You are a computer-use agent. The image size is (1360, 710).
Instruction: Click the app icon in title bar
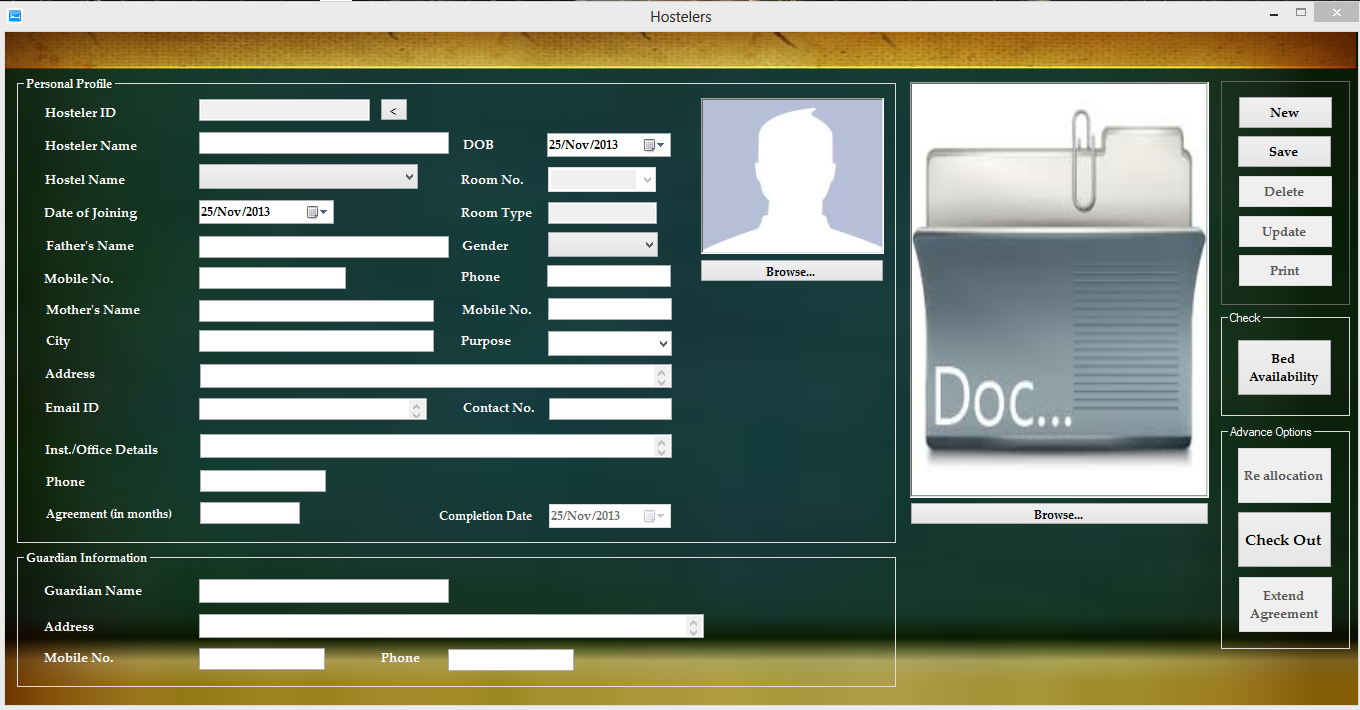click(14, 16)
